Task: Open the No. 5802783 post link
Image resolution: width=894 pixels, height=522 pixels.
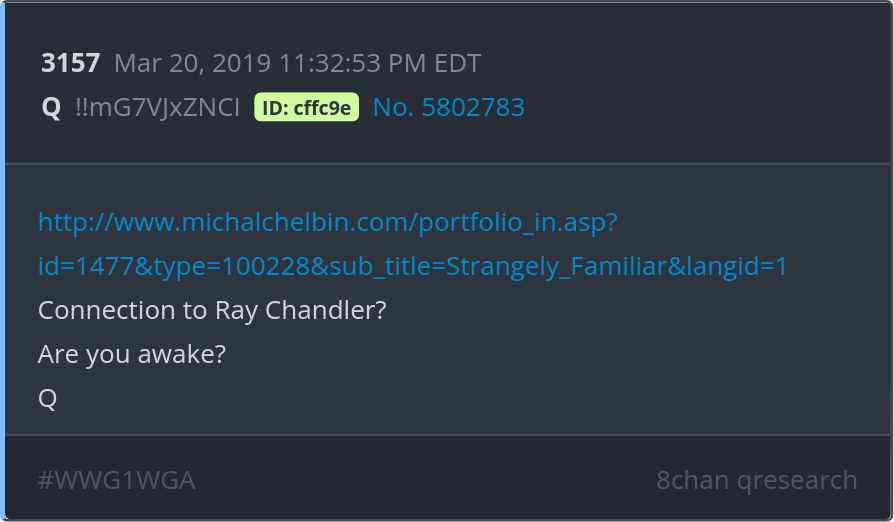Action: click(449, 107)
